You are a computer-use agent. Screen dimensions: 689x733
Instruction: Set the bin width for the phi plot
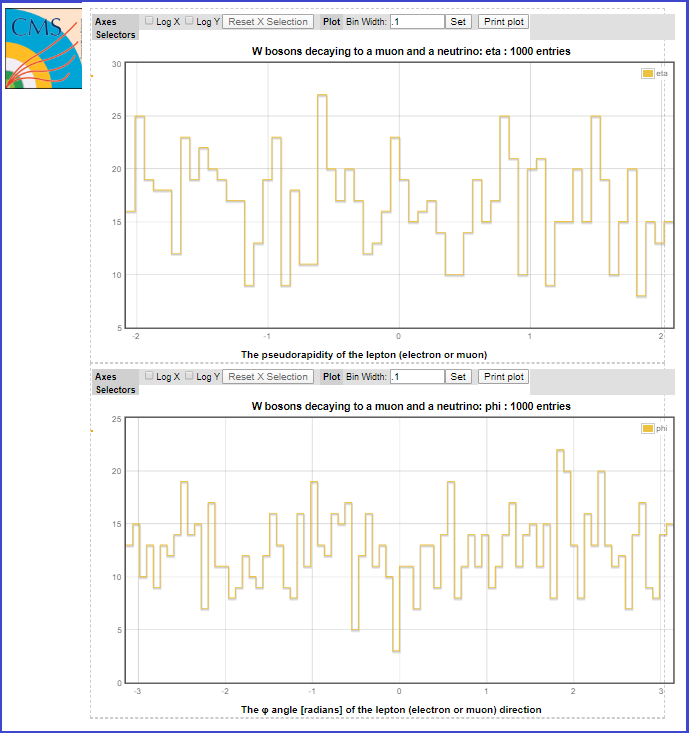click(x=458, y=377)
